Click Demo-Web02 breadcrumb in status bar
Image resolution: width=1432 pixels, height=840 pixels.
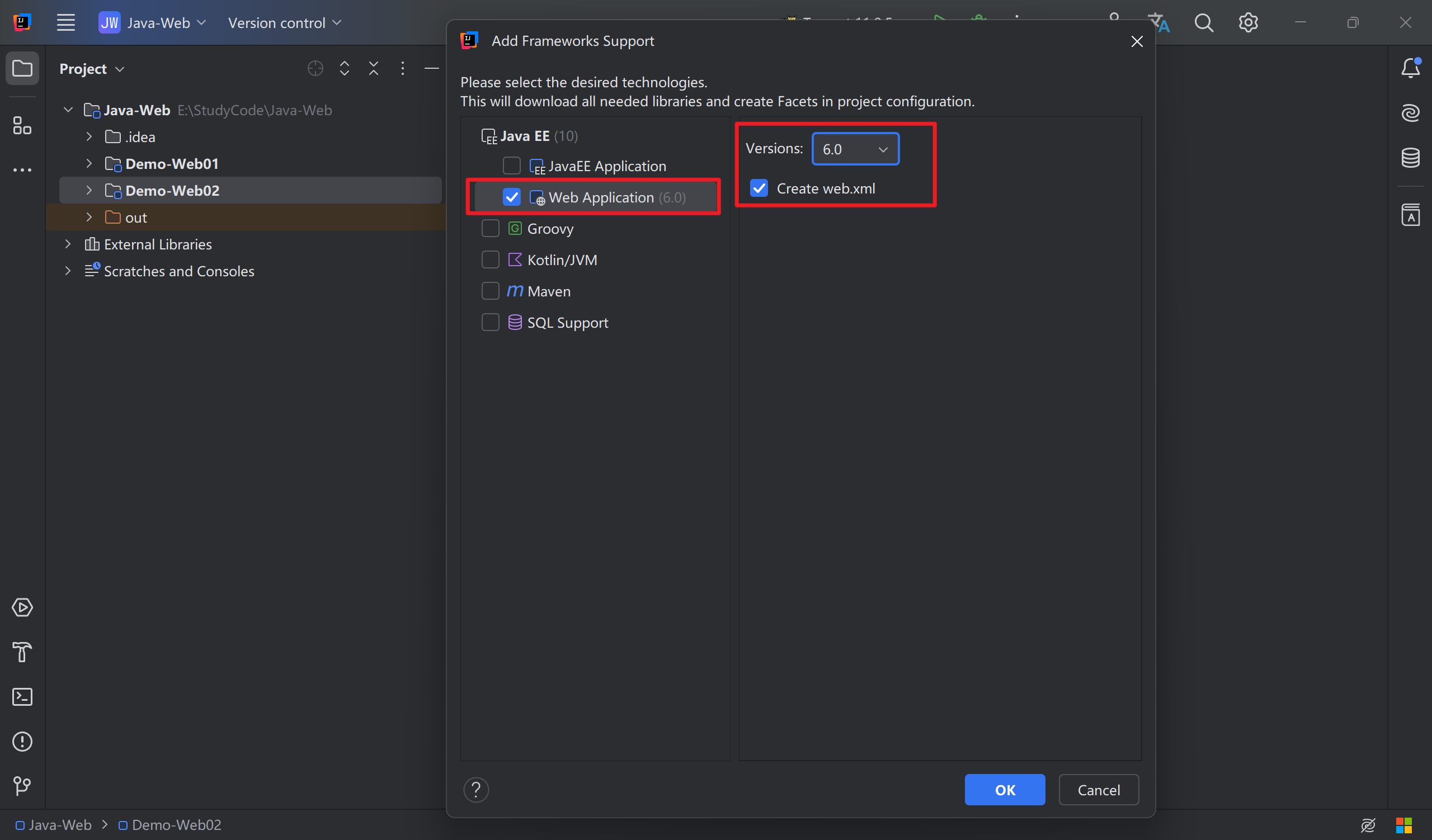coord(170,825)
